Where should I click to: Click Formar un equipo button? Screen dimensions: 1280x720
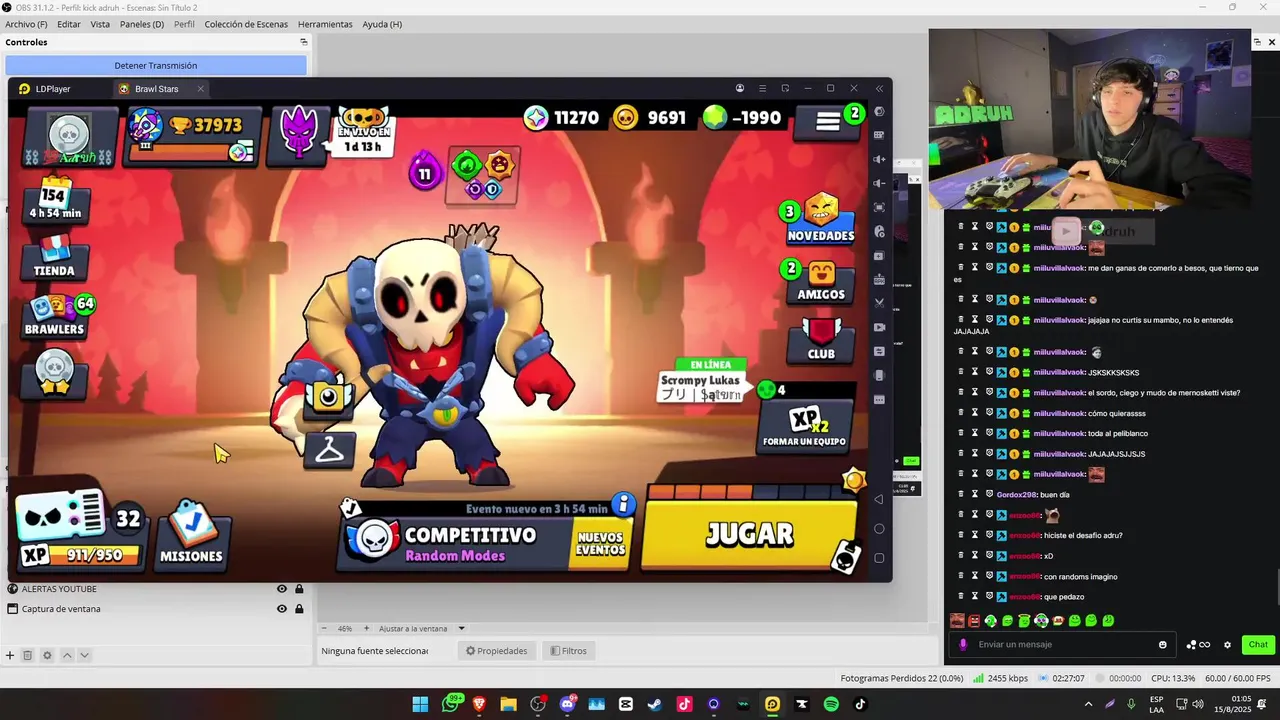tap(805, 427)
